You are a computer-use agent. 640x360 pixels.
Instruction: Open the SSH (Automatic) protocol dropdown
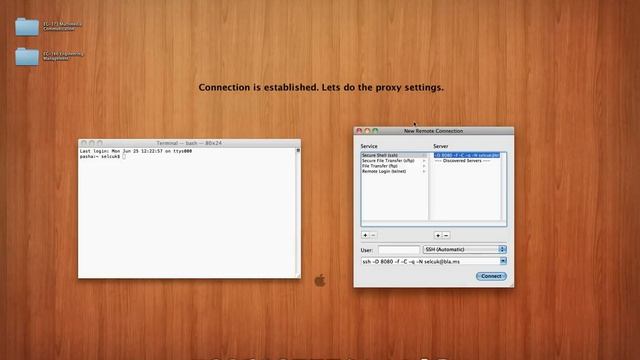[x=464, y=249]
